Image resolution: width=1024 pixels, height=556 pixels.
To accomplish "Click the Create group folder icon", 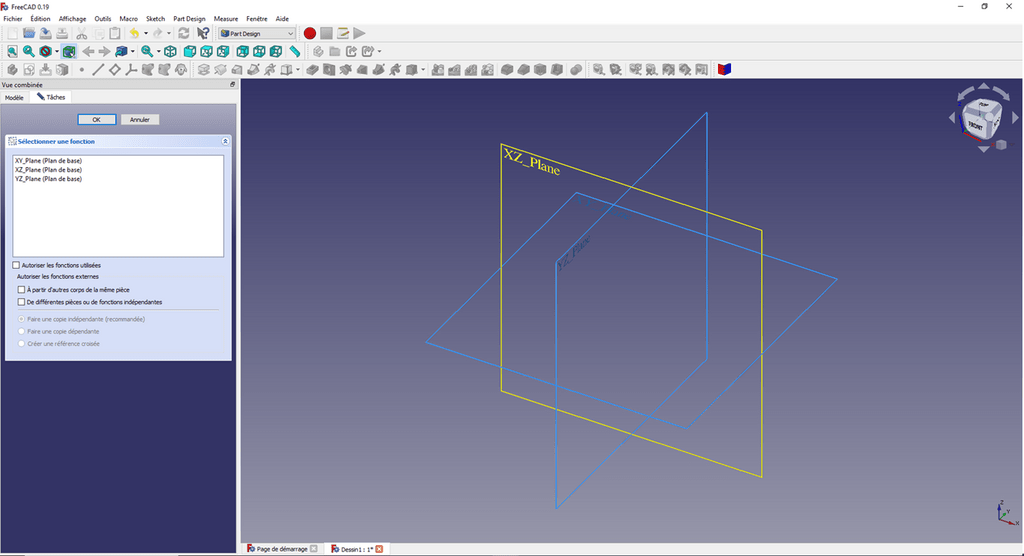I will click(334, 51).
